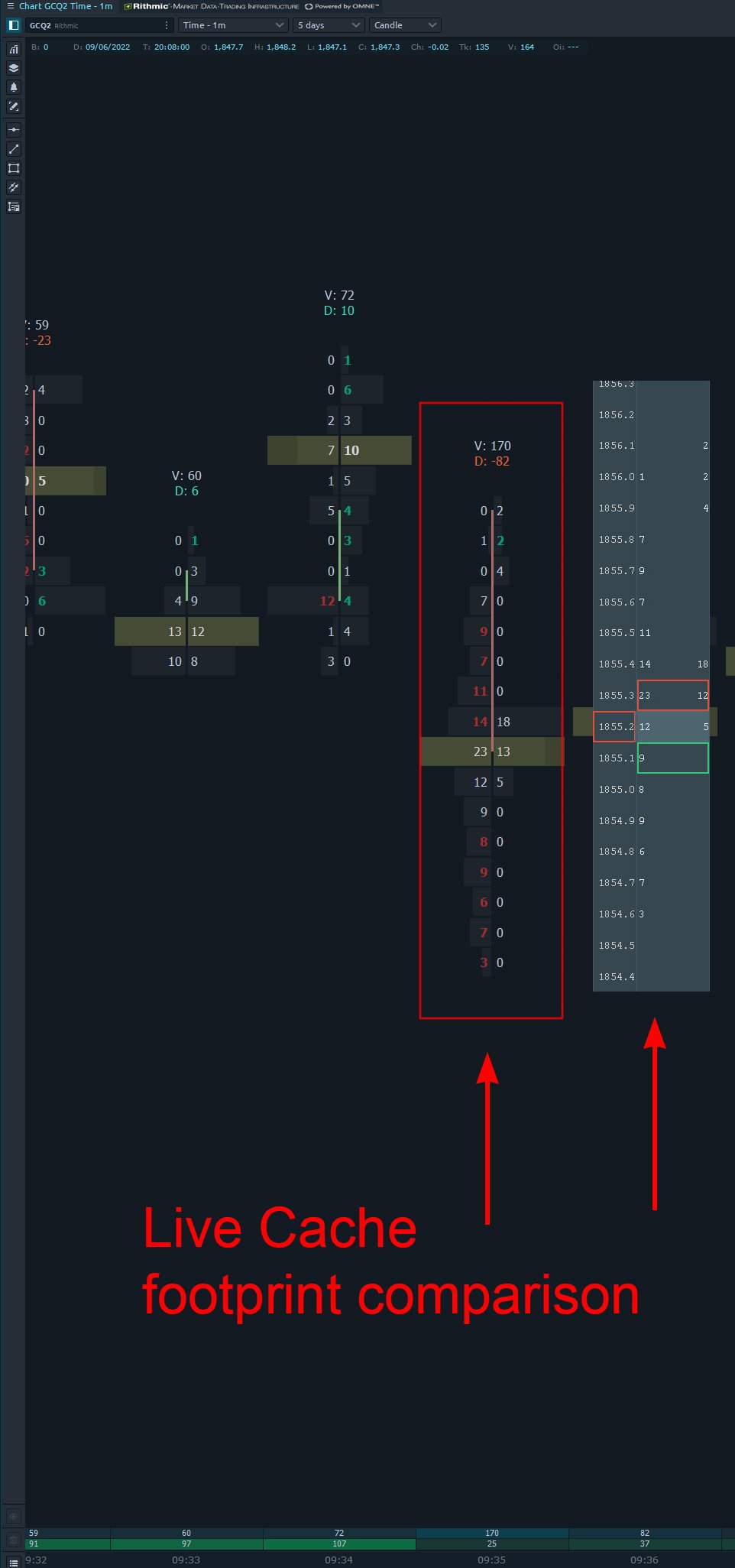Open the Time - 1m dropdown

[x=233, y=25]
